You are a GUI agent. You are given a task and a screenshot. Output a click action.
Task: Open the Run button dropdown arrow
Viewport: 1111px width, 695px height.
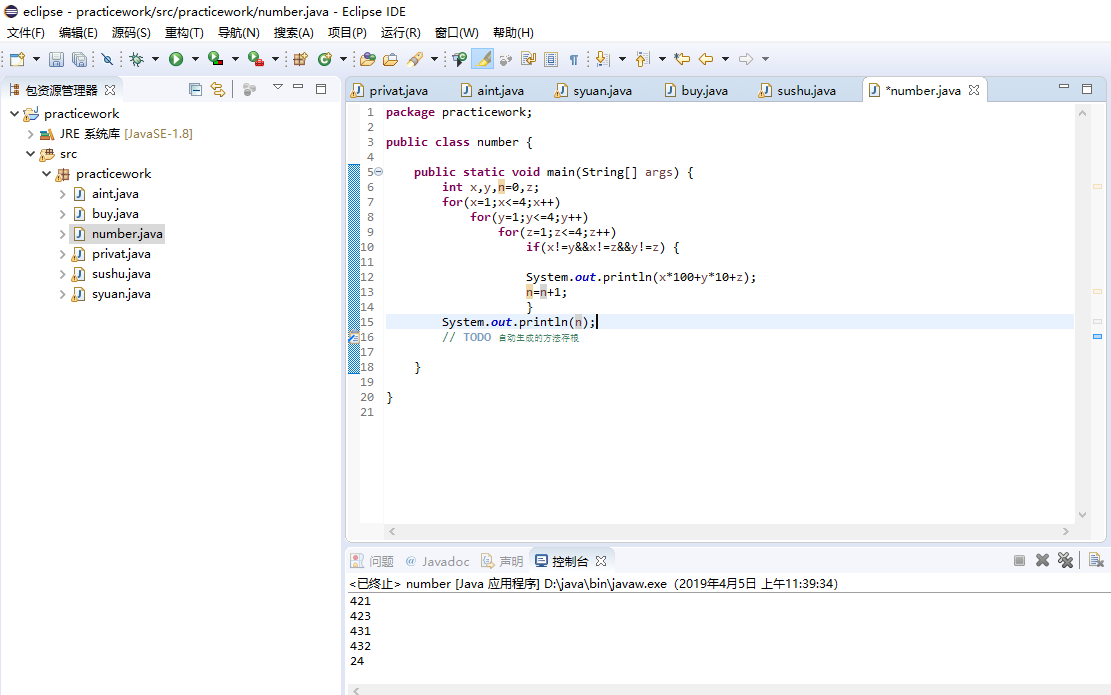[195, 59]
